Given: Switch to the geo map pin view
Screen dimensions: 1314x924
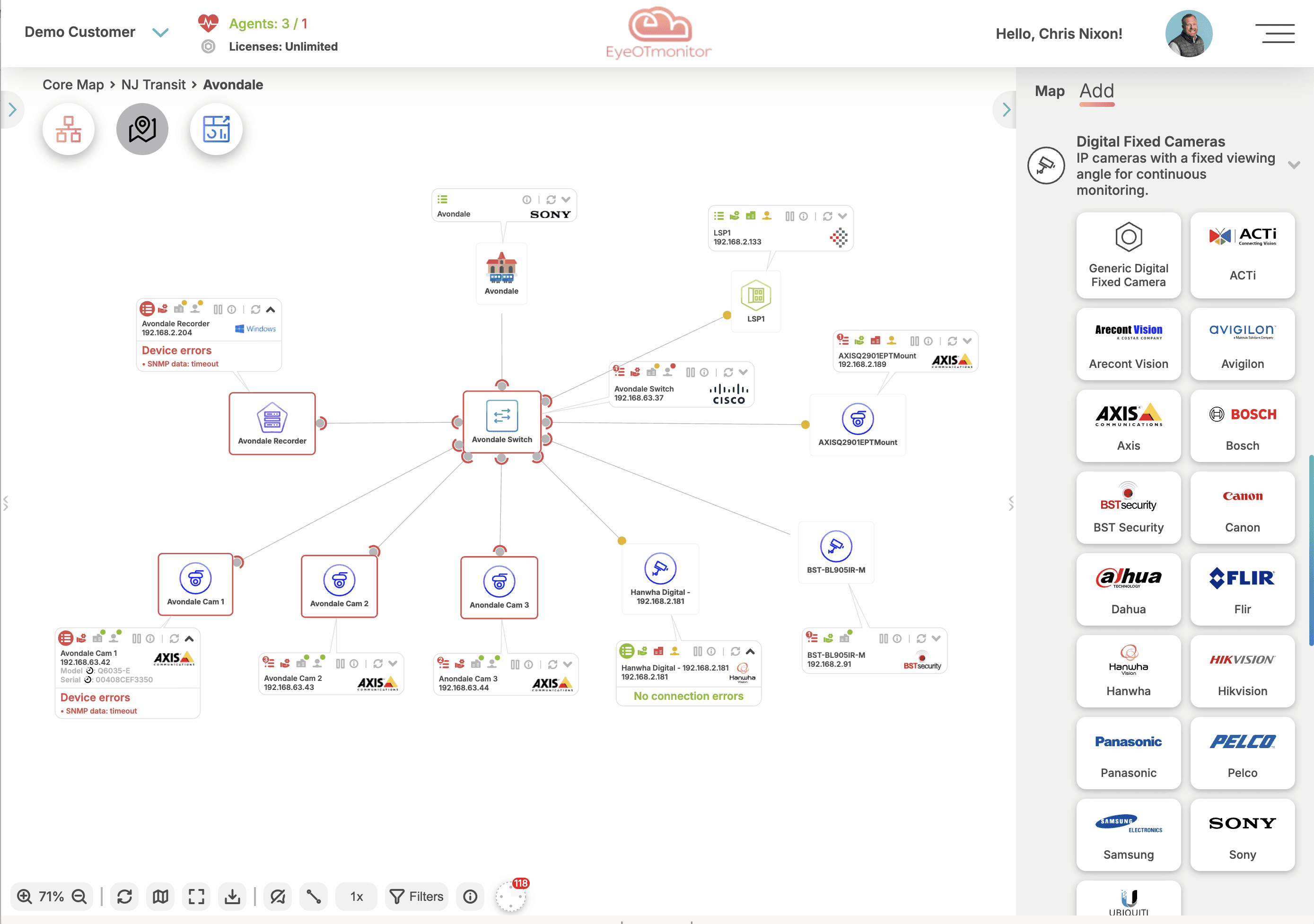Looking at the screenshot, I should [142, 129].
